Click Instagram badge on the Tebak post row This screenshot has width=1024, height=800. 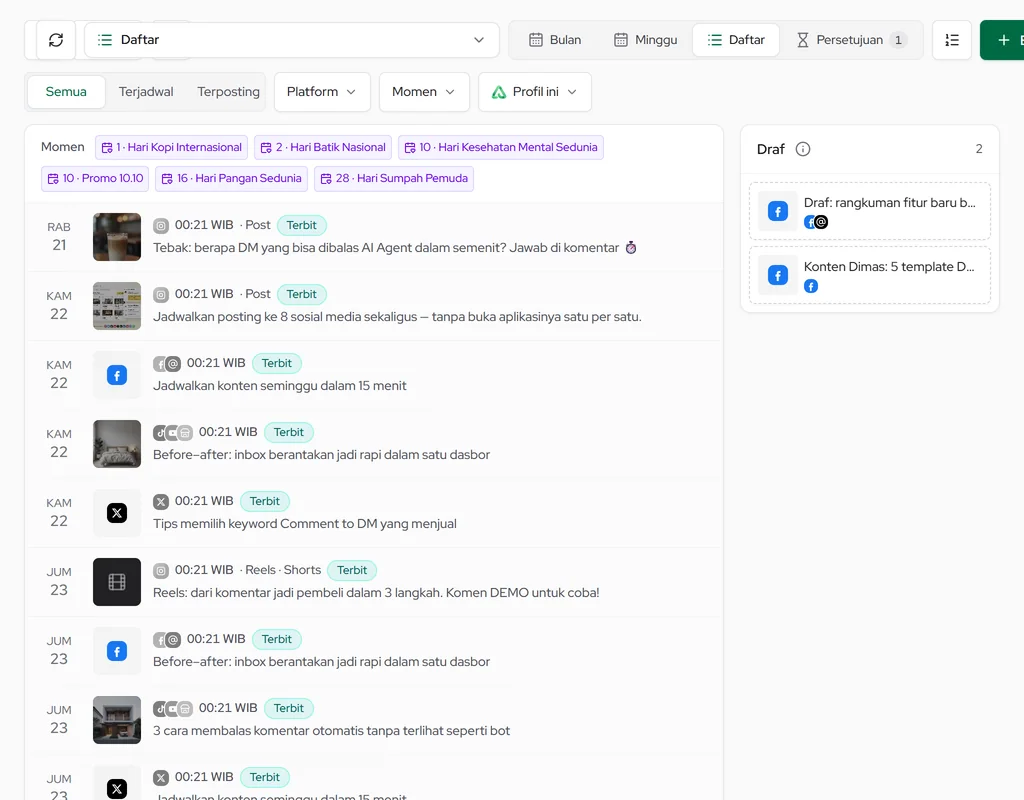[x=161, y=225]
